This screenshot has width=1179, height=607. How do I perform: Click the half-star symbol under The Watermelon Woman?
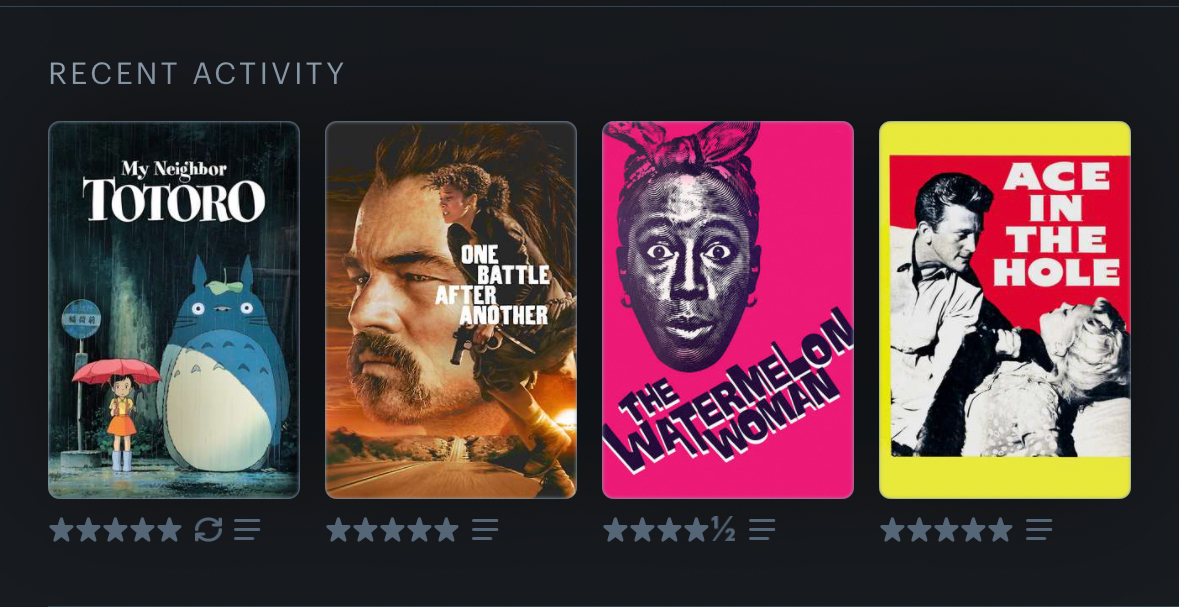[x=723, y=530]
